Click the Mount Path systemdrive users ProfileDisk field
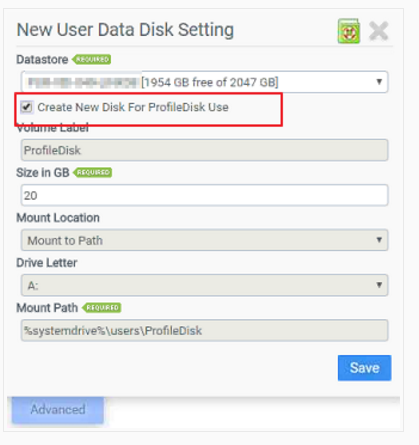 (204, 330)
